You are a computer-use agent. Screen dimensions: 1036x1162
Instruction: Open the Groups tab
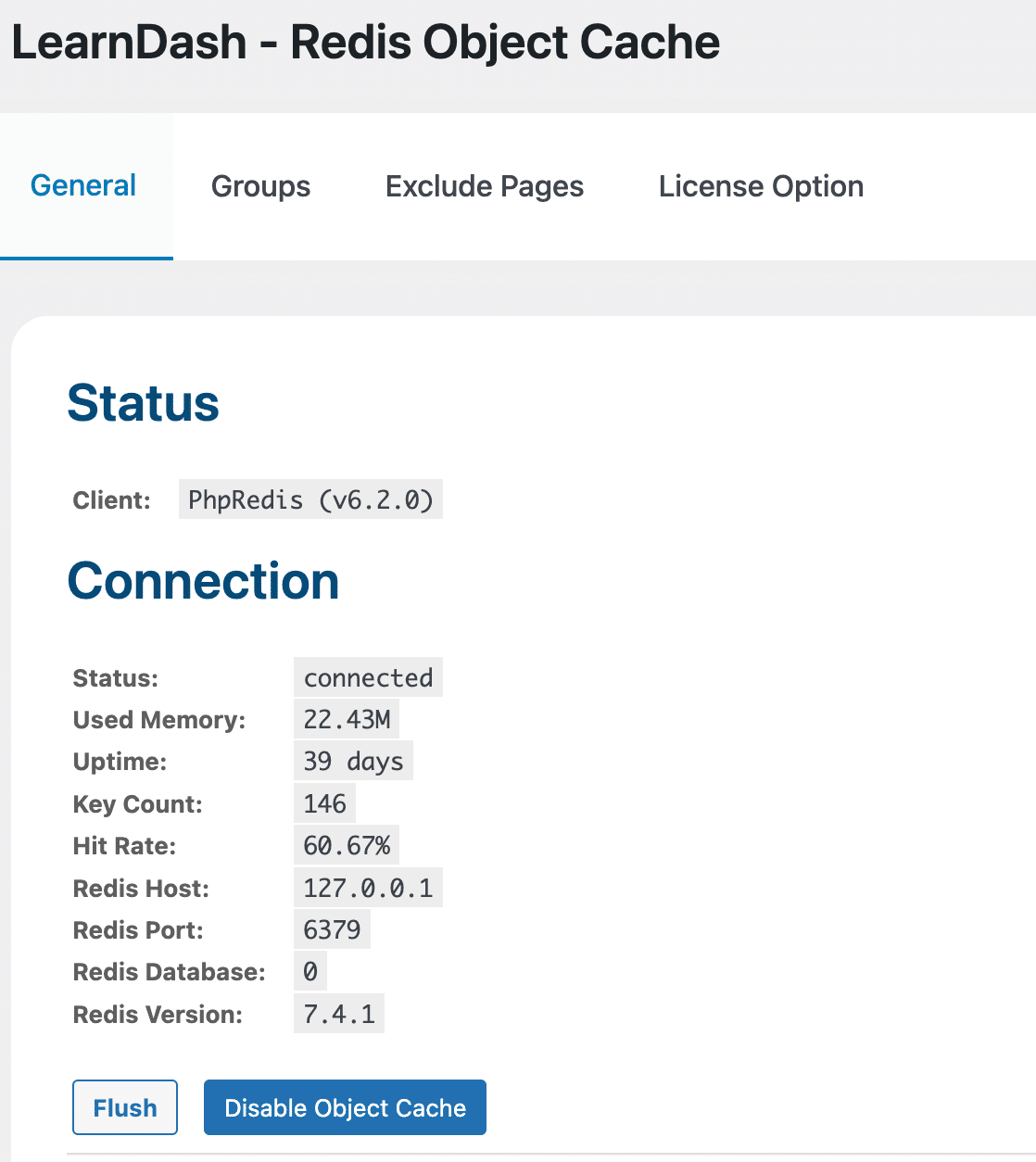coord(260,186)
